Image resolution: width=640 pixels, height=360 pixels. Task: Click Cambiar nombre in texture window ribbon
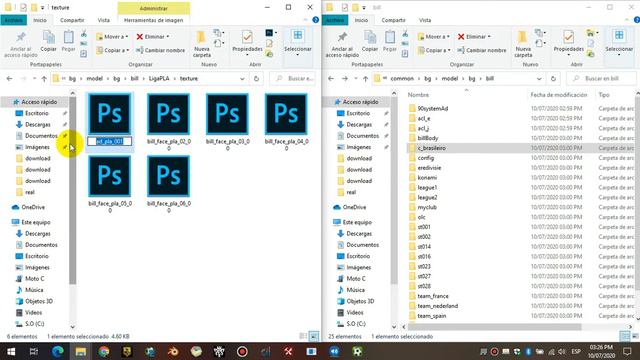[160, 50]
